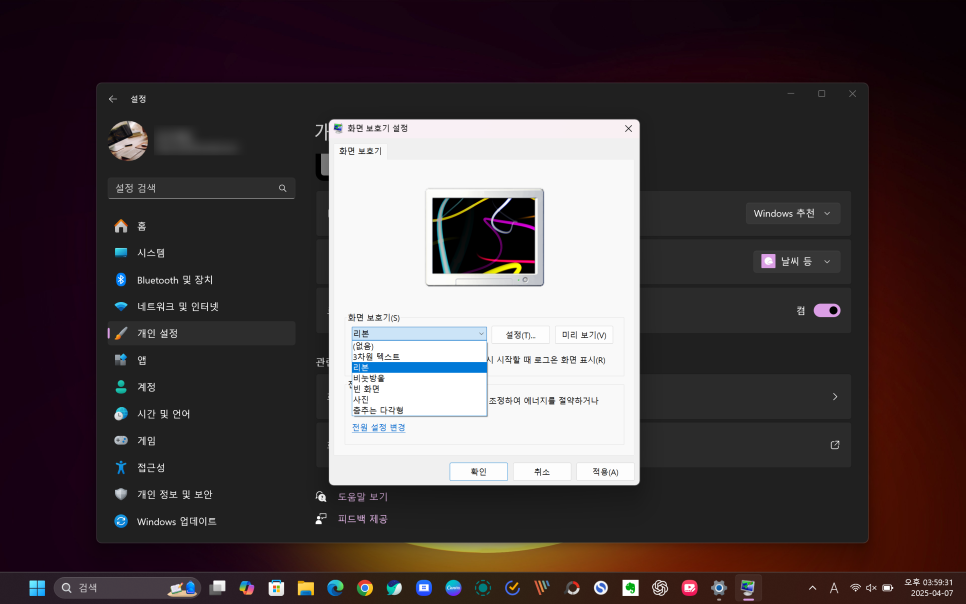966x604 pixels.
Task: Close the 화면 보호기 설정 dialog
Action: (628, 128)
